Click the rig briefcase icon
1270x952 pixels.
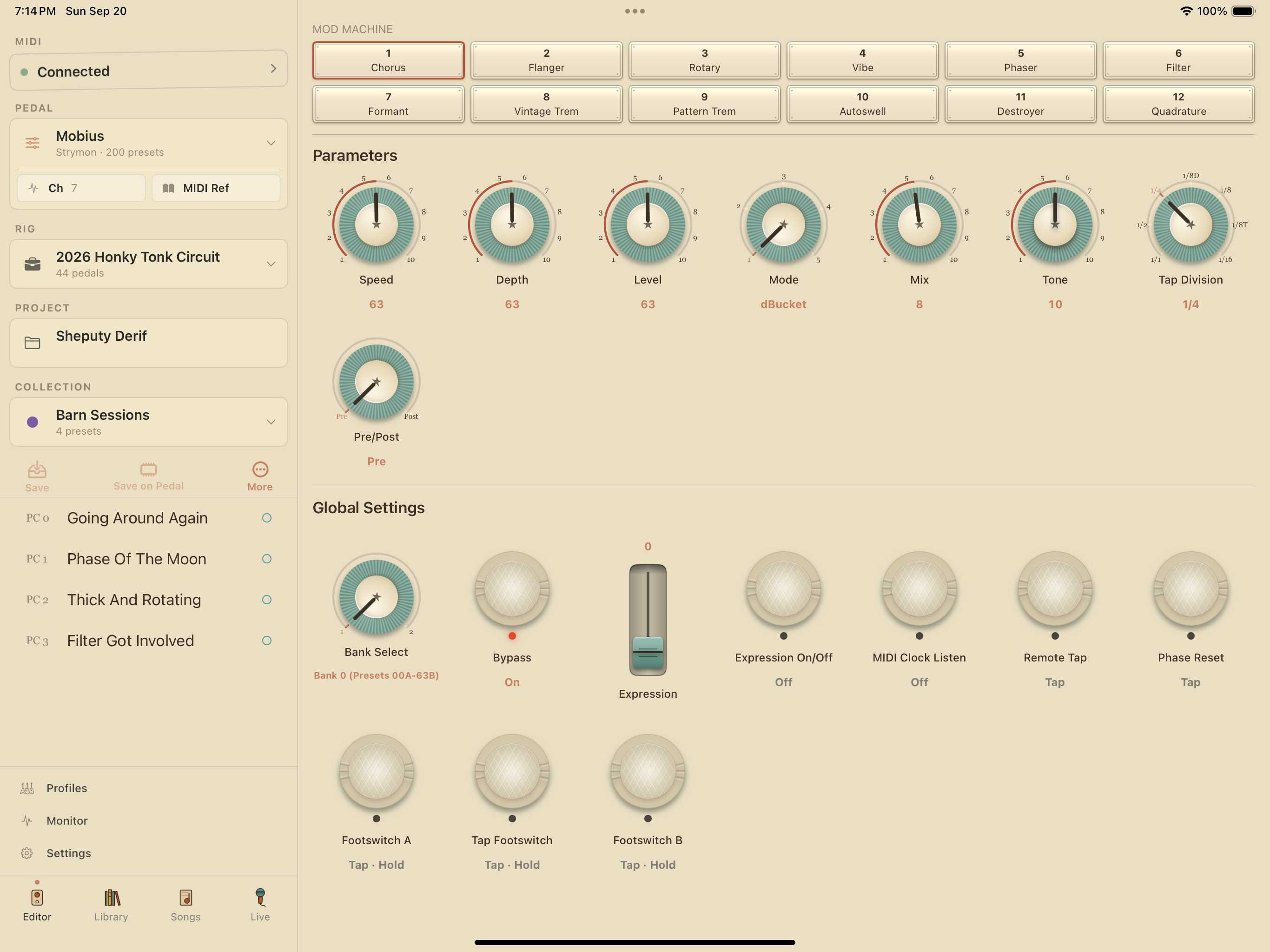[33, 264]
